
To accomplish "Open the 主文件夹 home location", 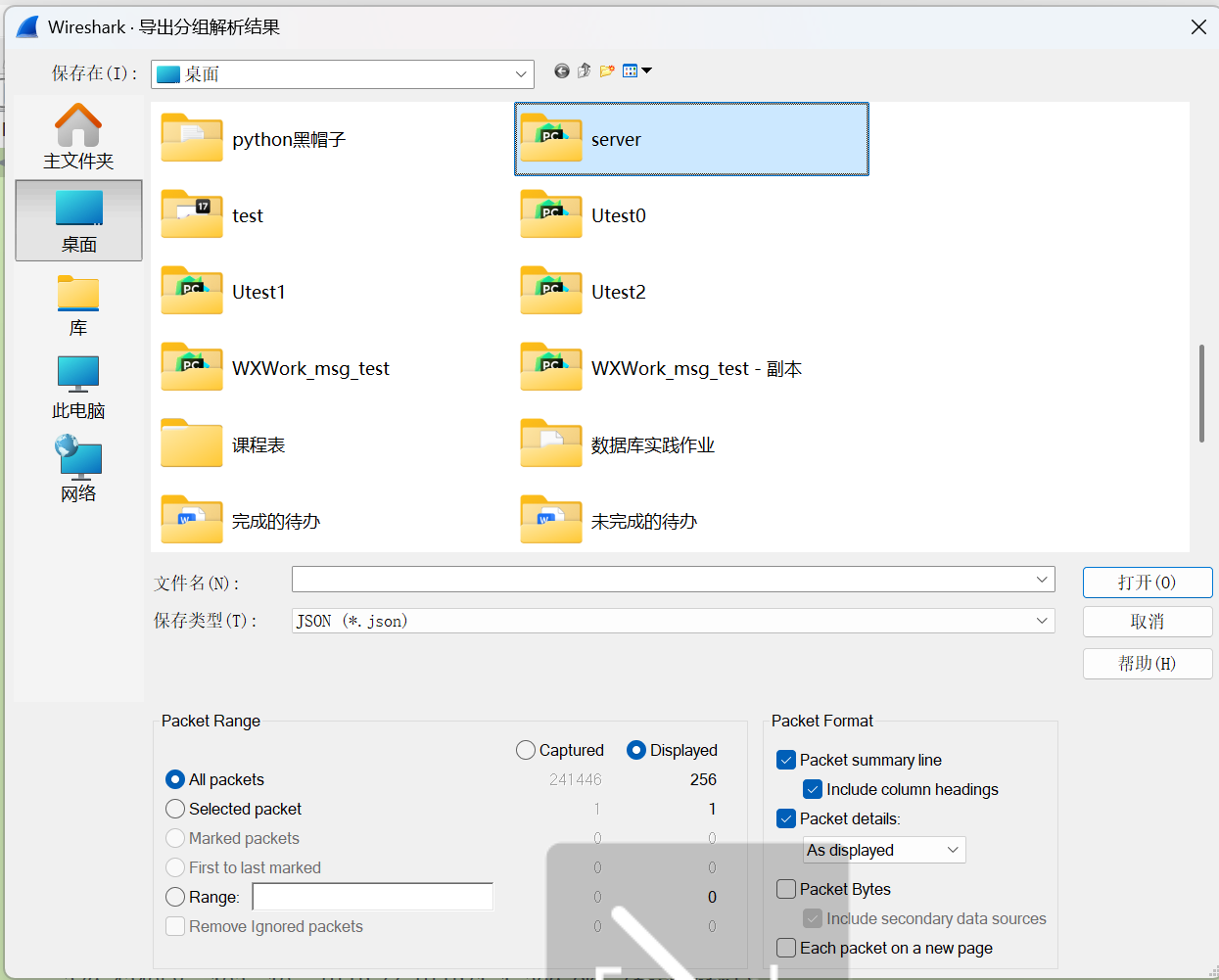I will (78, 136).
